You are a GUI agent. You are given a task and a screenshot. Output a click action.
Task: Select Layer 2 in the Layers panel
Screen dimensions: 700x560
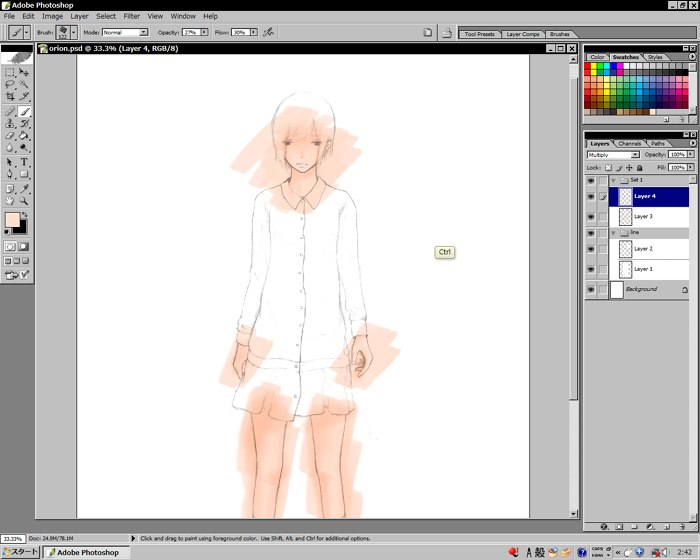pos(643,248)
